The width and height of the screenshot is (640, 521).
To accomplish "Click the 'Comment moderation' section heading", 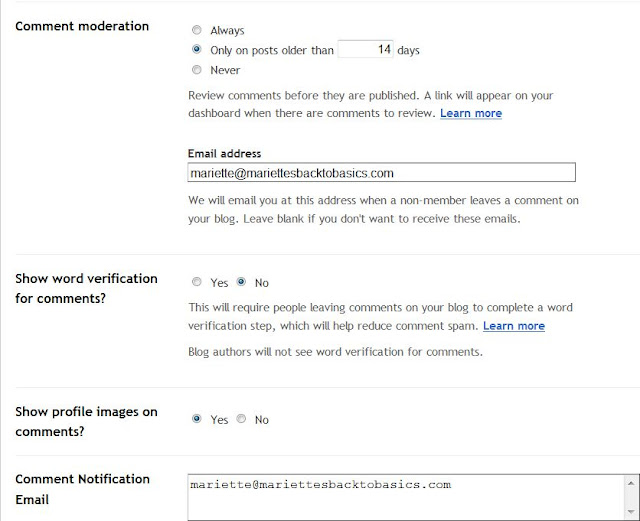I will pyautogui.click(x=82, y=26).
